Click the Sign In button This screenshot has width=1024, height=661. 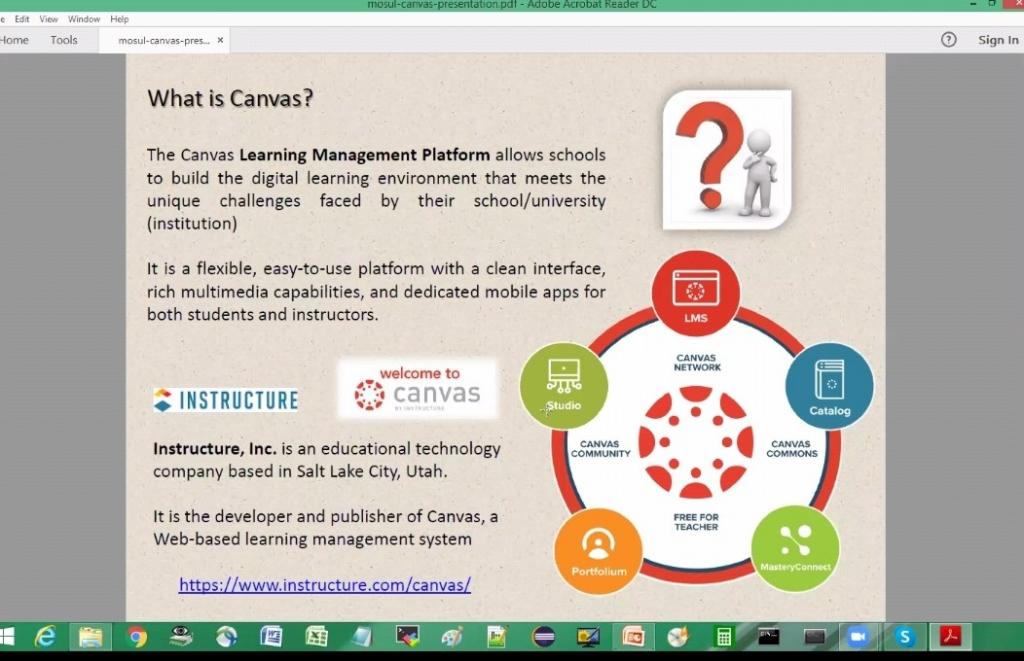tap(997, 40)
